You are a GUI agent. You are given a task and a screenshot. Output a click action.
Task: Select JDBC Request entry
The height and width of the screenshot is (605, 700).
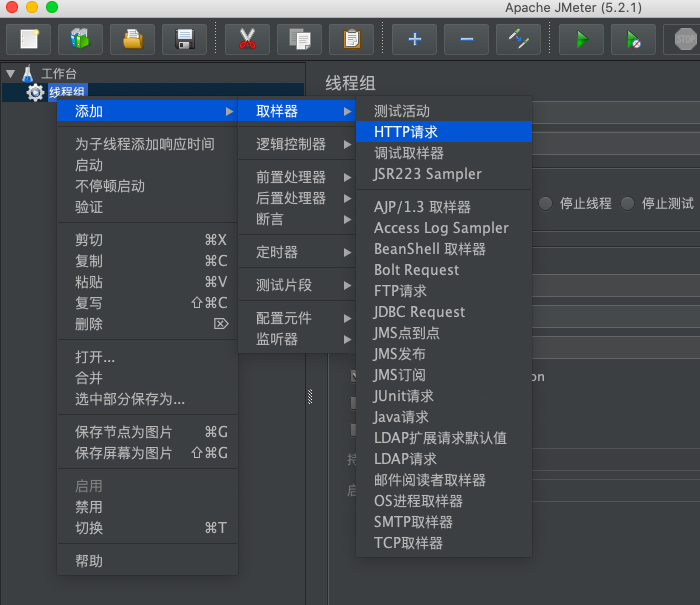pyautogui.click(x=444, y=312)
